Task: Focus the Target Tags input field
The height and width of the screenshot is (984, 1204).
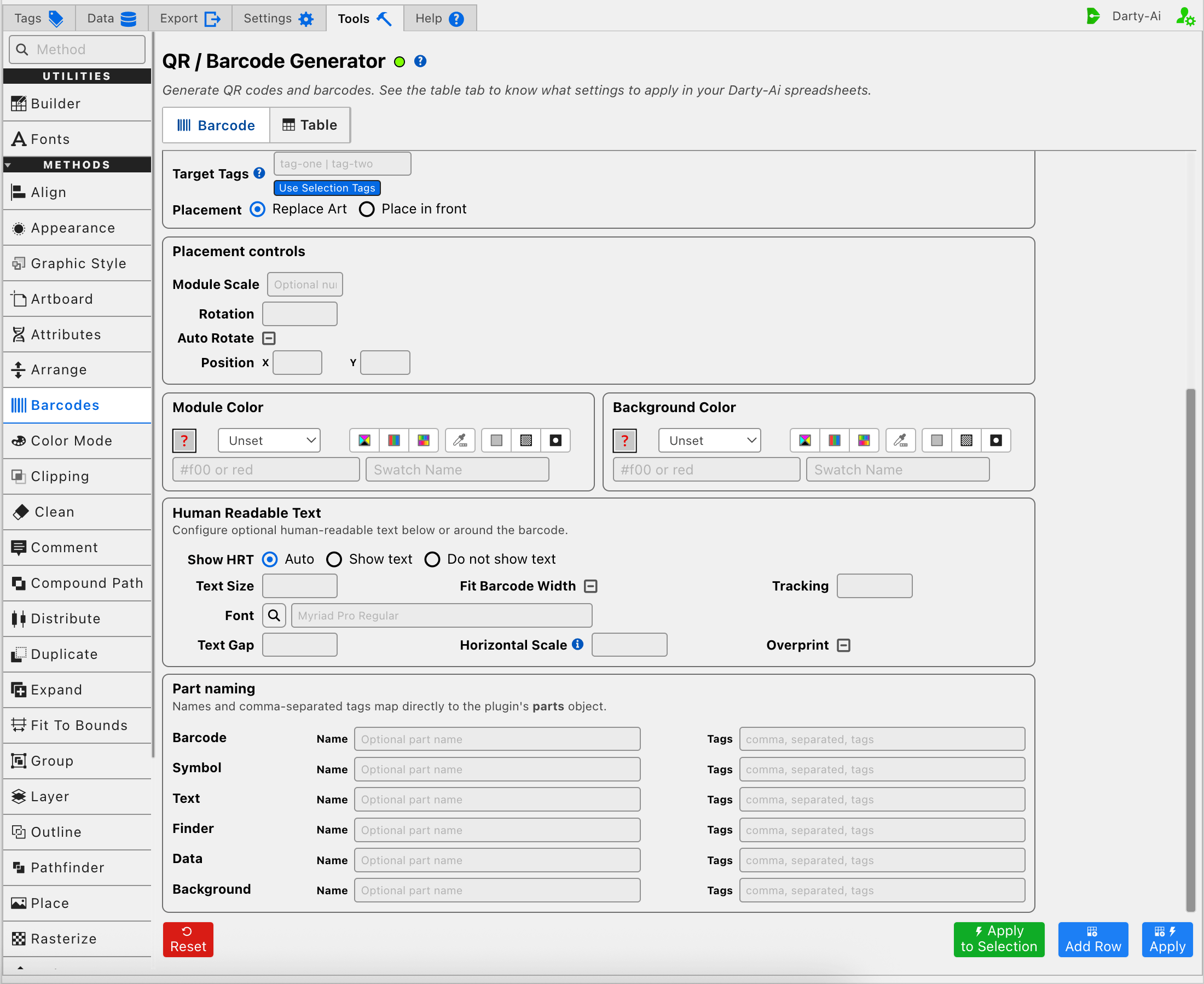Action: (343, 164)
